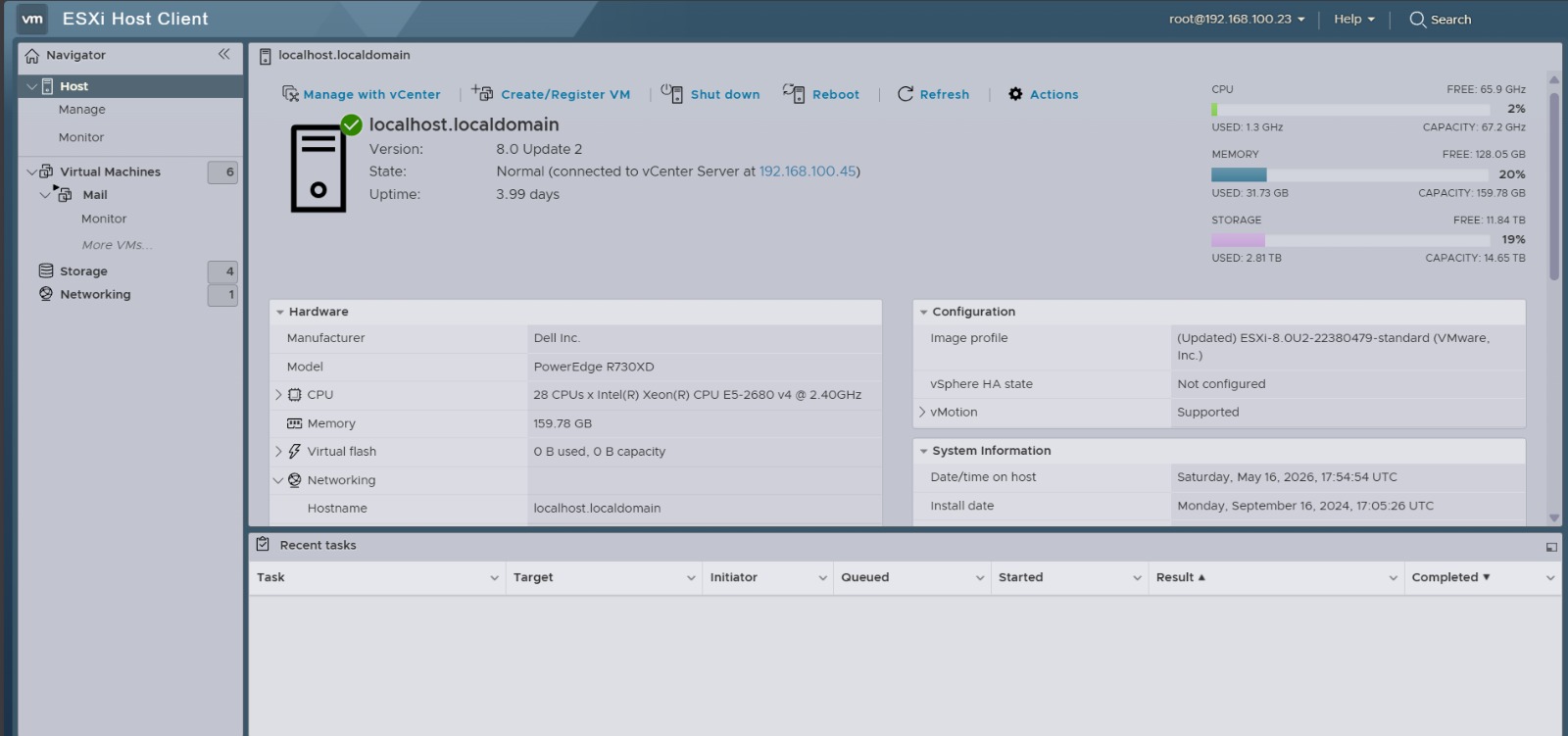Expand the Virtual flash row
Image resolution: width=1568 pixels, height=736 pixels.
(x=278, y=452)
